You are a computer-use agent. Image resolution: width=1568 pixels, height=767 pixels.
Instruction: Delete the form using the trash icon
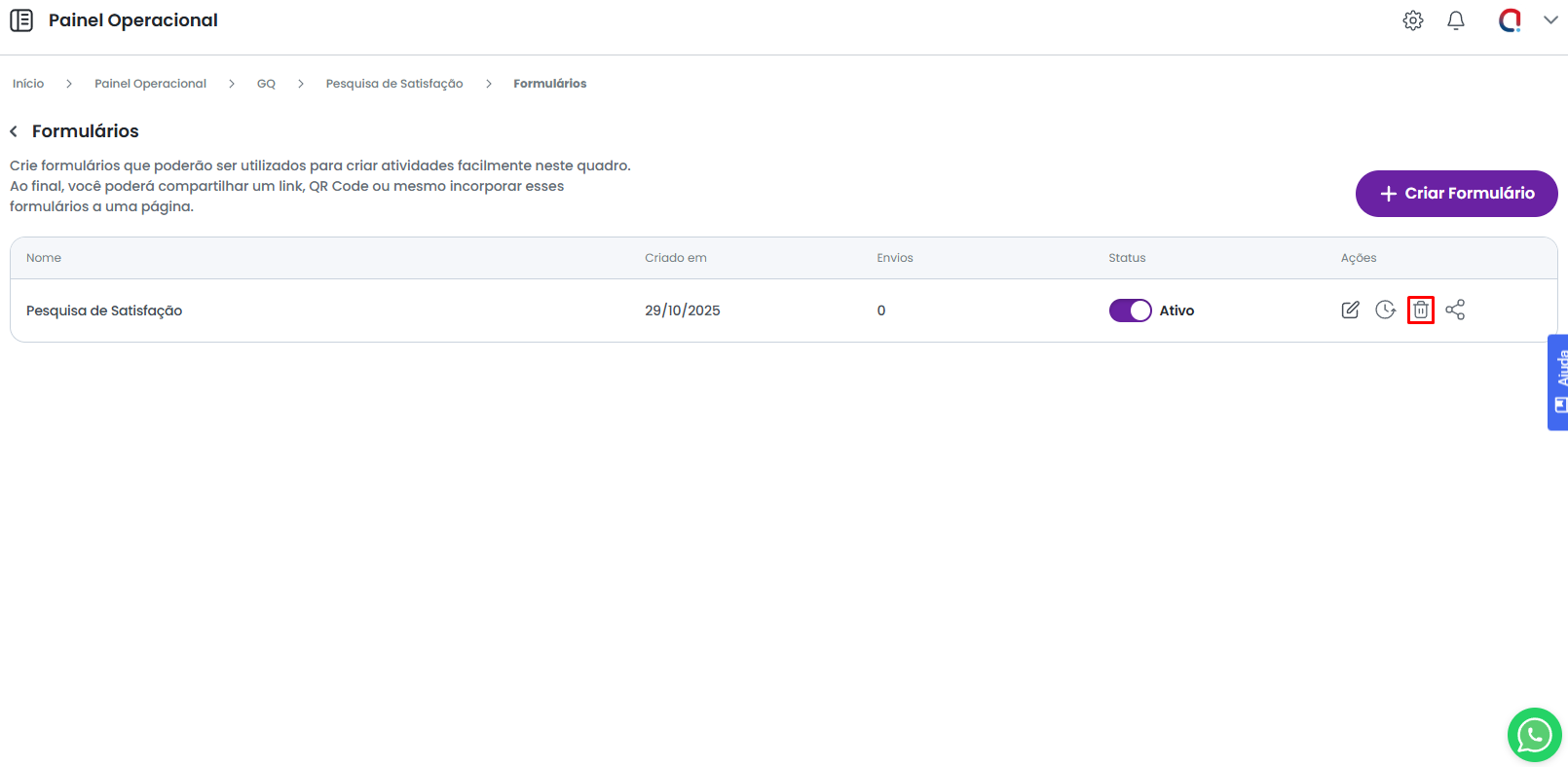pyautogui.click(x=1421, y=310)
